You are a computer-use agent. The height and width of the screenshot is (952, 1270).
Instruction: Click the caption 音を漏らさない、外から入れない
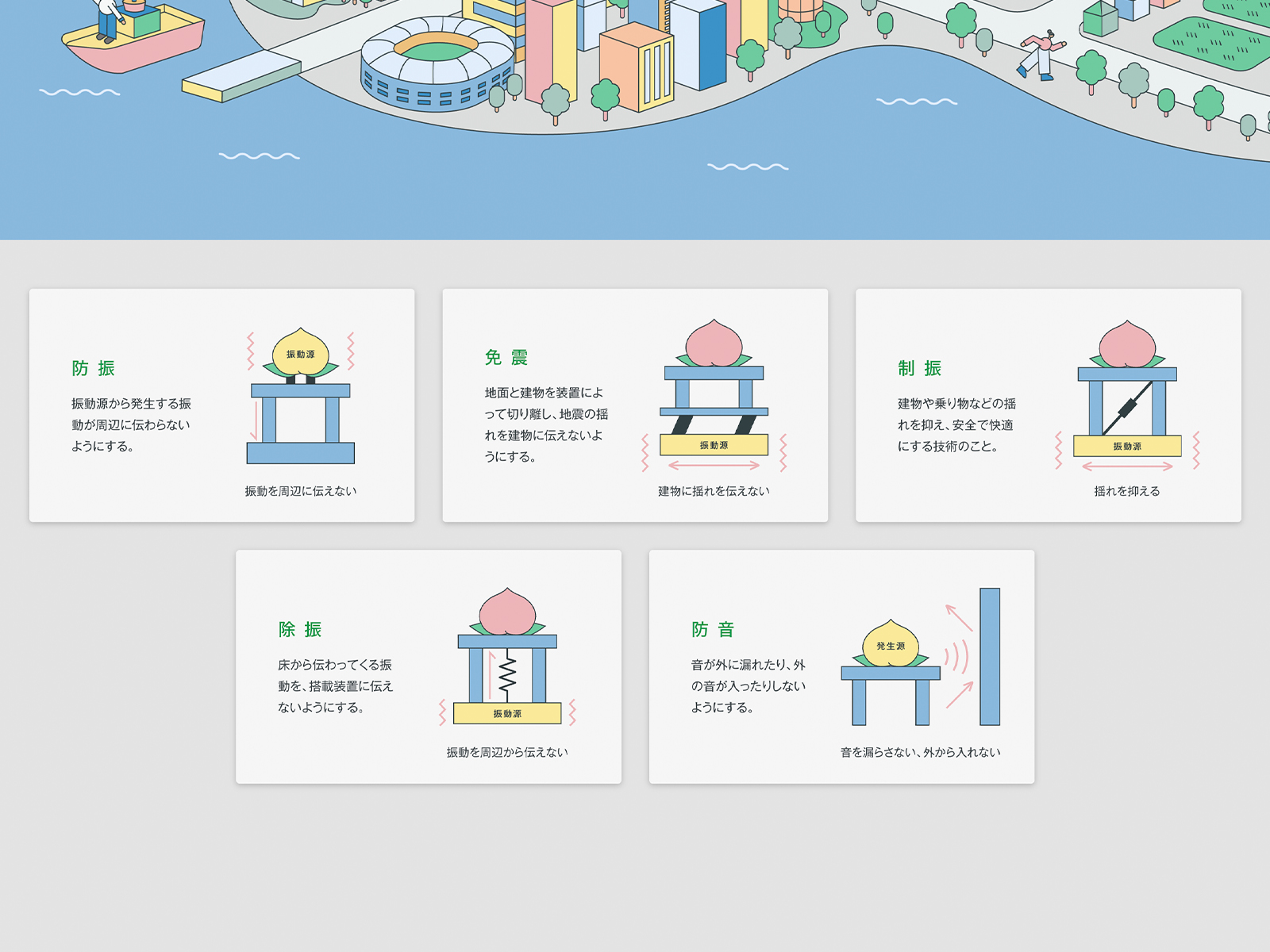click(x=920, y=752)
